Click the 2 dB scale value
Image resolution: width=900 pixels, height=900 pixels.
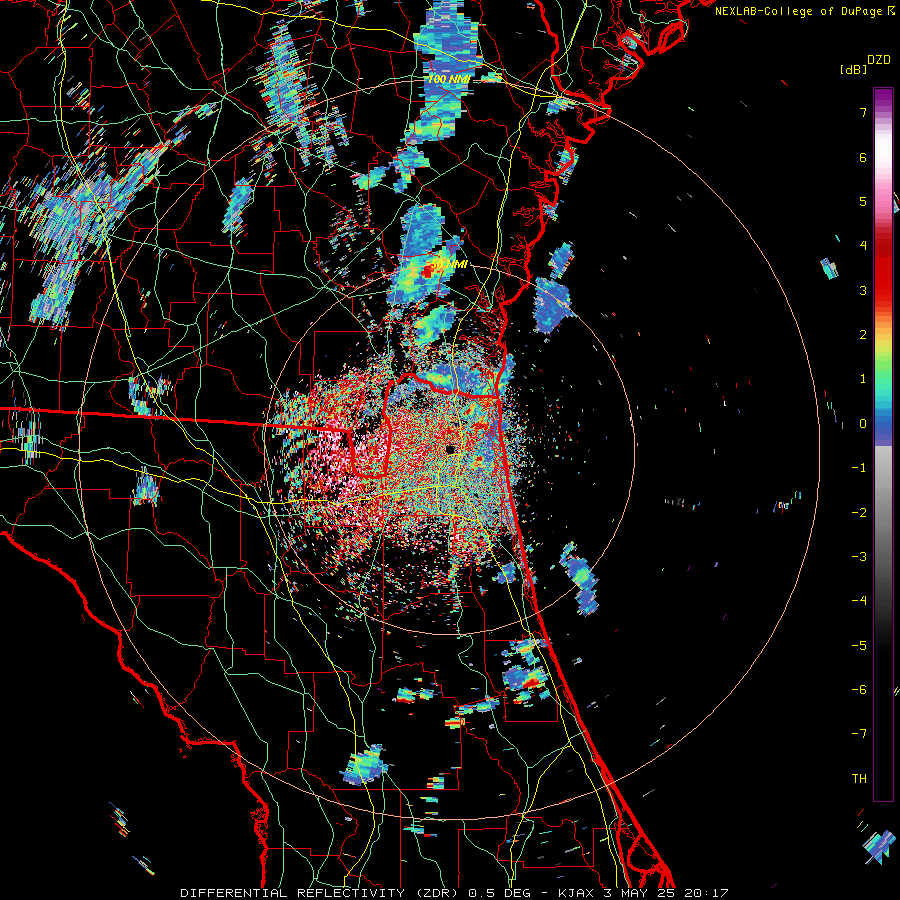863,335
